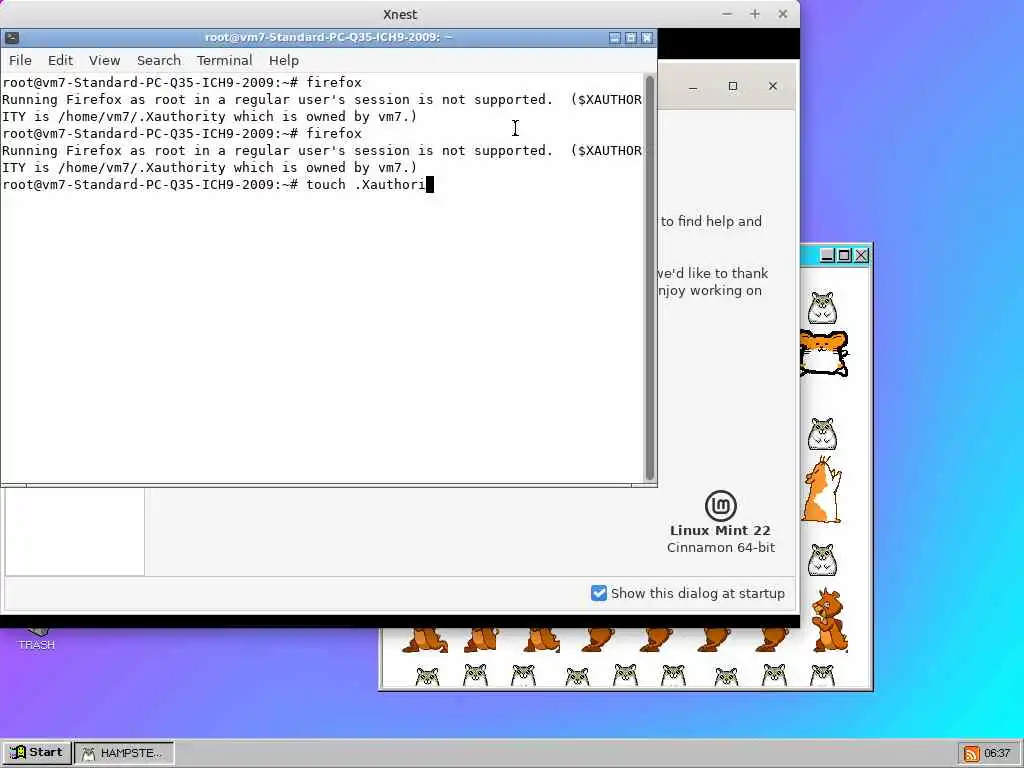Close the Xnest window

[782, 14]
